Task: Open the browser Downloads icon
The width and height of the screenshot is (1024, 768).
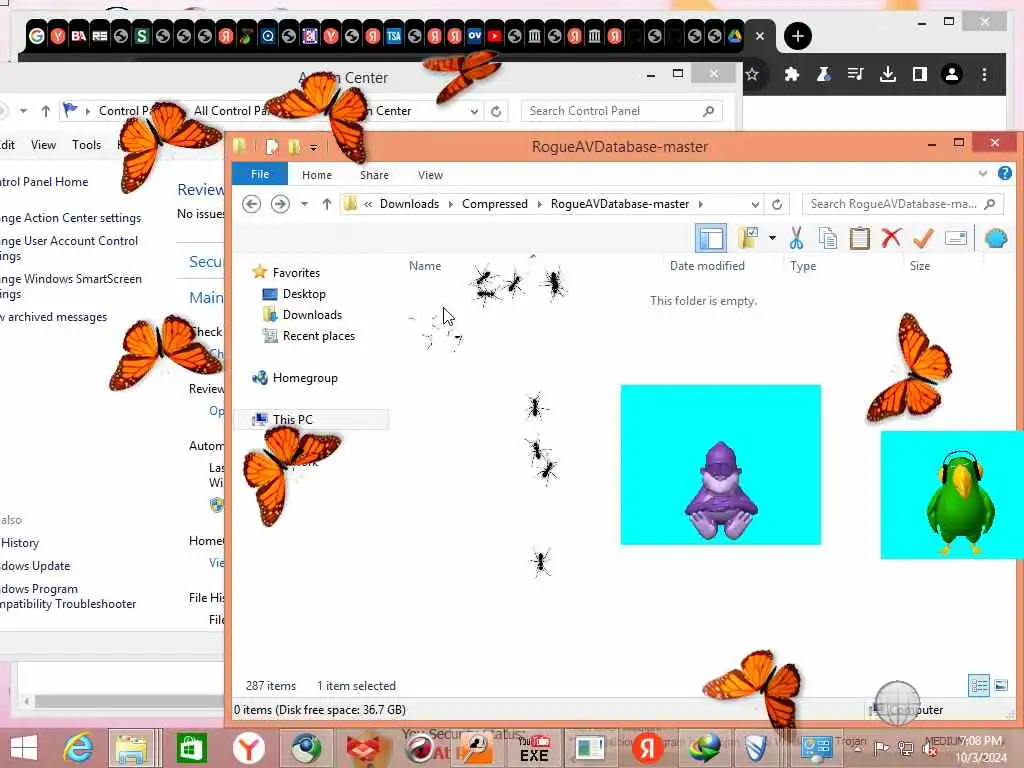Action: (888, 74)
